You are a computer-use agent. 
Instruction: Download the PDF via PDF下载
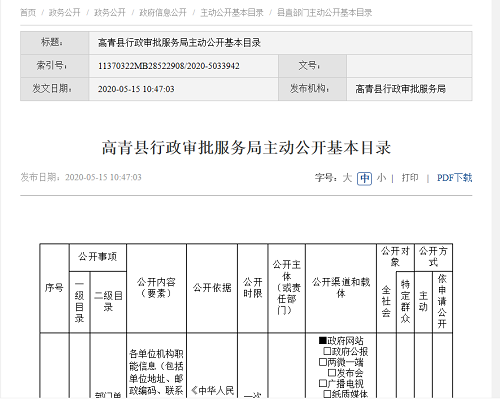pos(454,177)
